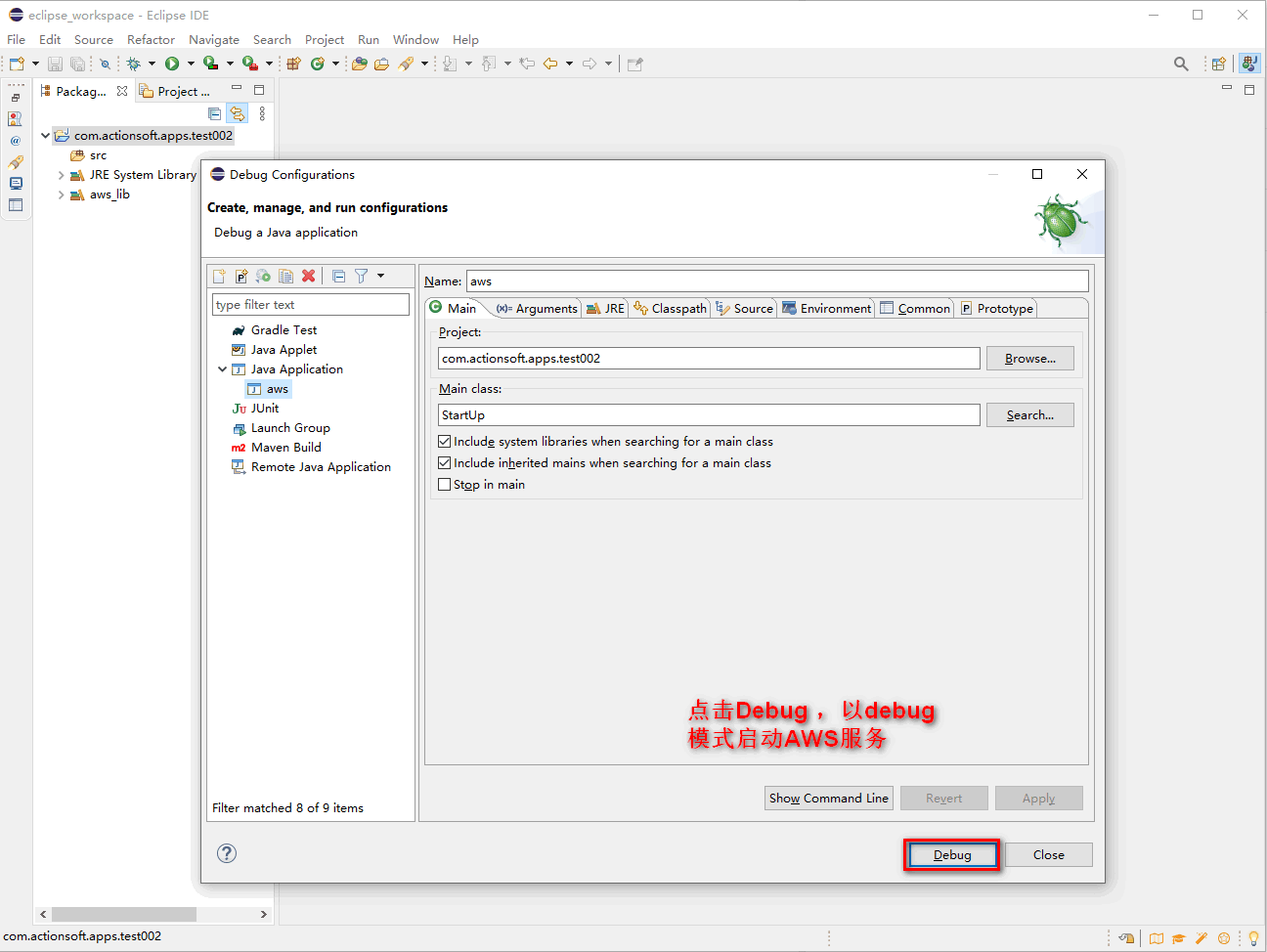Click the Show Command Line button
This screenshot has height=952, width=1267.
point(828,798)
